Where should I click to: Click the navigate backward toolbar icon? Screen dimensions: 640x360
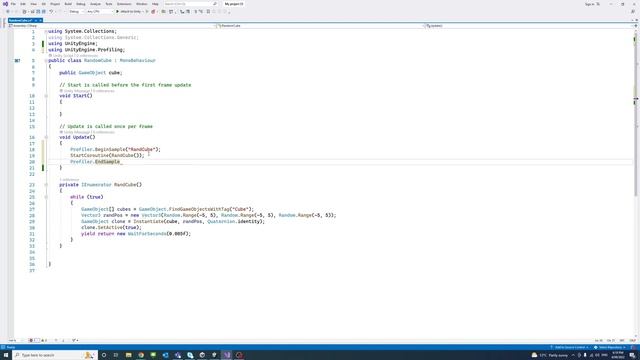[x=8, y=11]
